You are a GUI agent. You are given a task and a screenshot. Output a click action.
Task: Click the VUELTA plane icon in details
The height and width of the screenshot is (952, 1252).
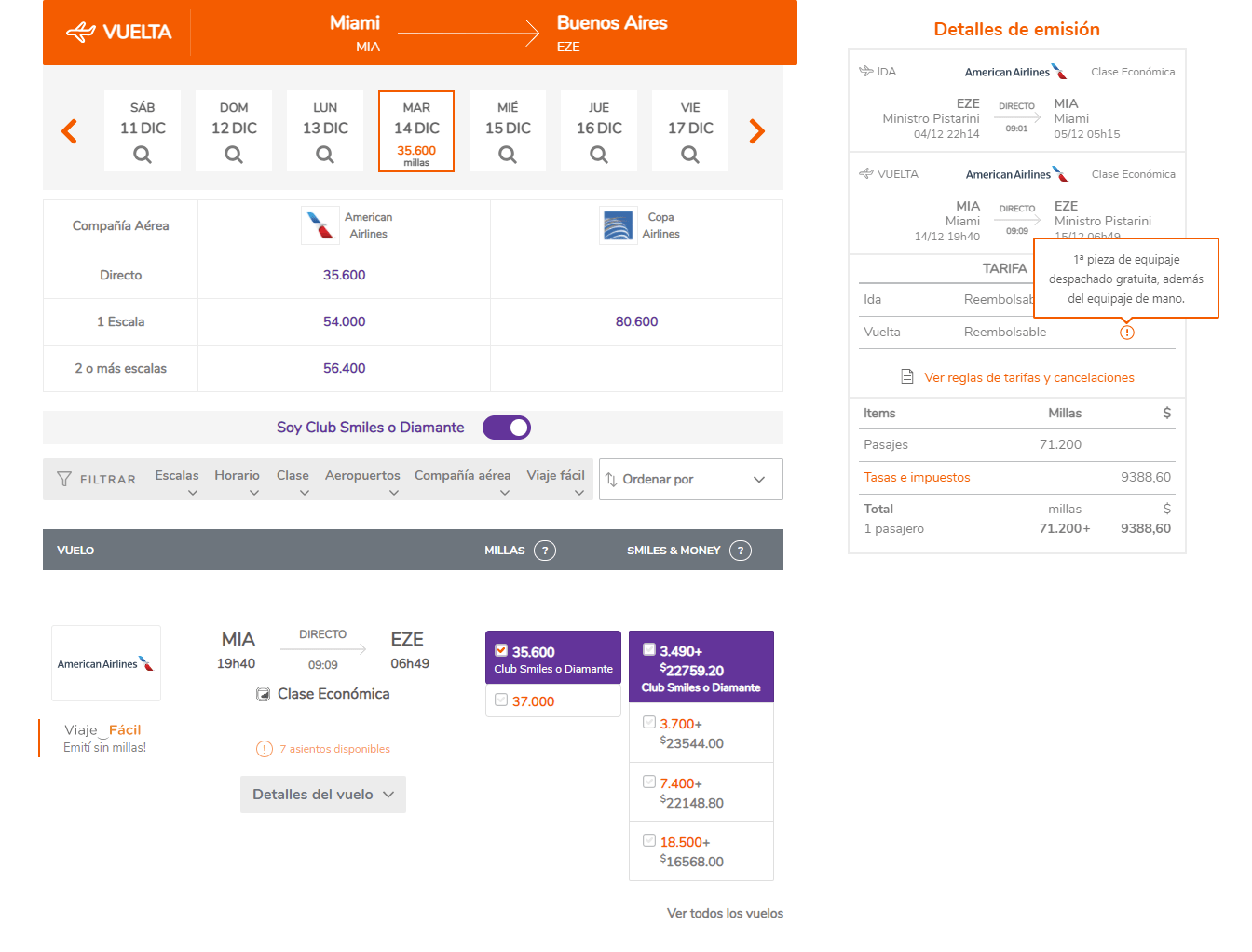pyautogui.click(x=866, y=173)
